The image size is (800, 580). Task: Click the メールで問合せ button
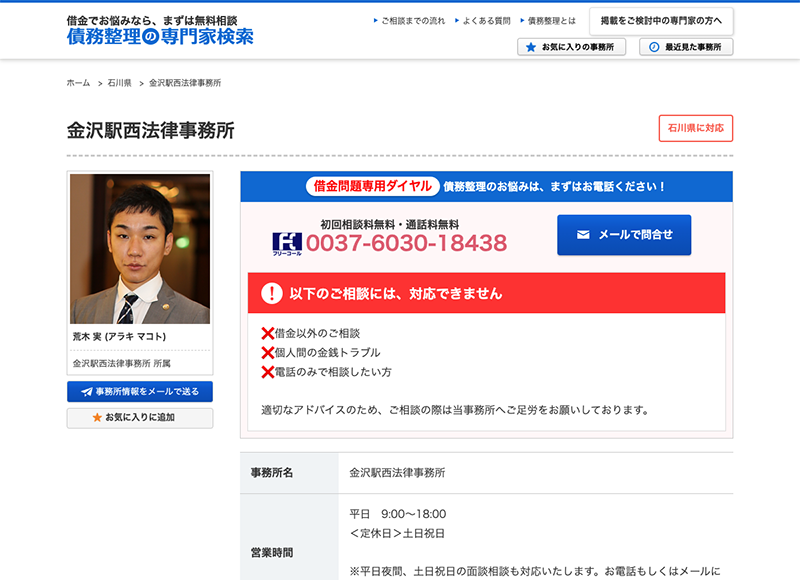click(624, 235)
